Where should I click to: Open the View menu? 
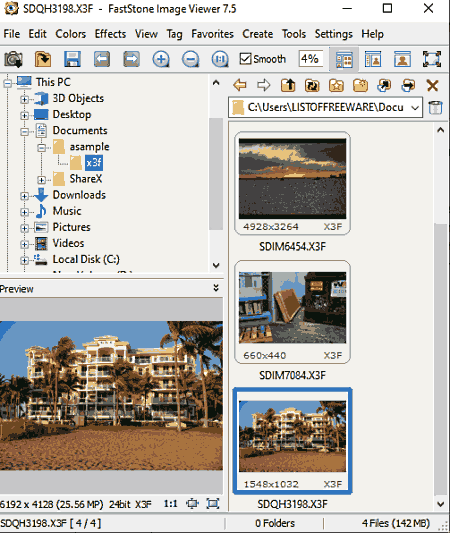pos(146,34)
